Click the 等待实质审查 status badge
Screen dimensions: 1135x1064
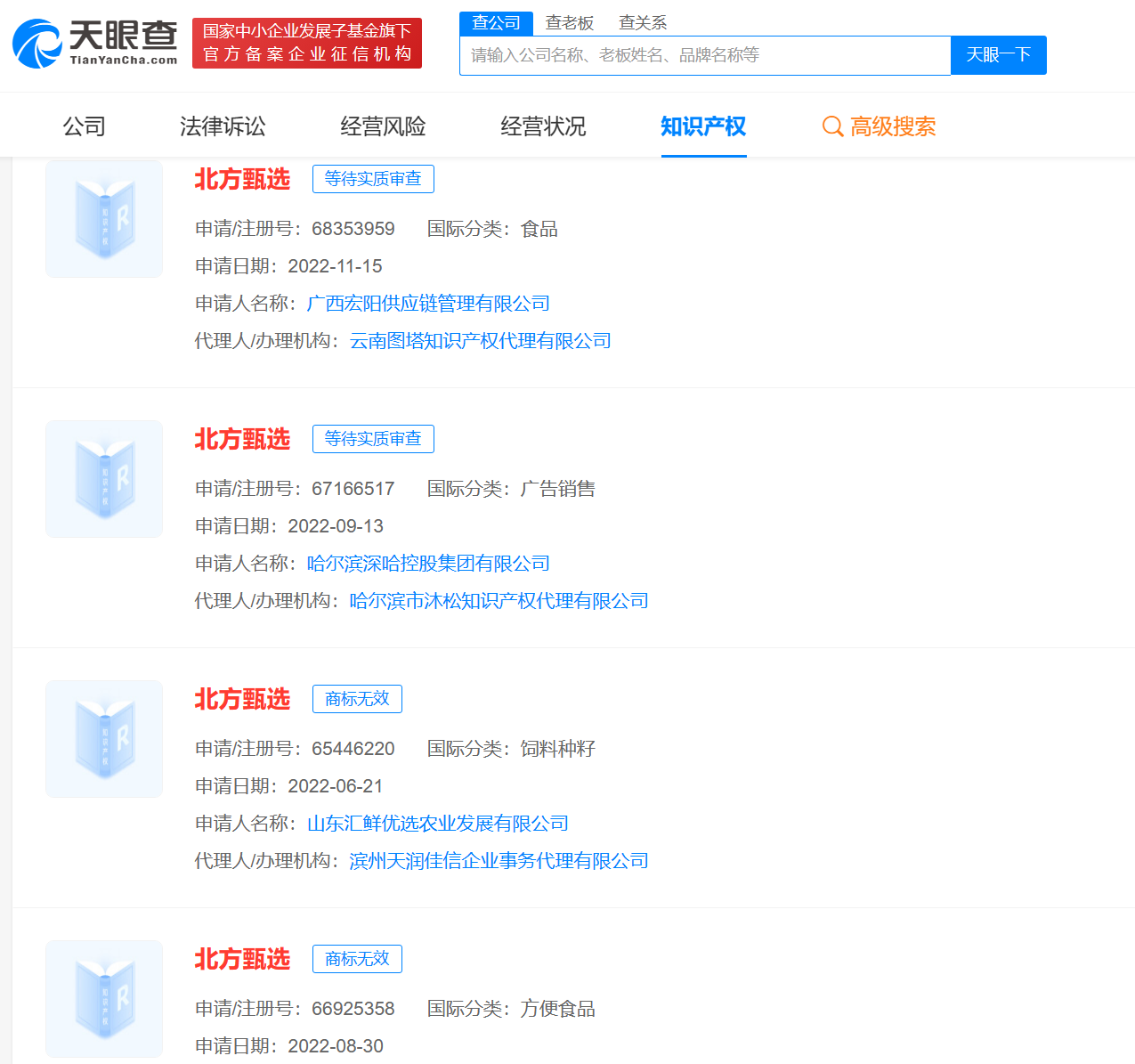[373, 178]
